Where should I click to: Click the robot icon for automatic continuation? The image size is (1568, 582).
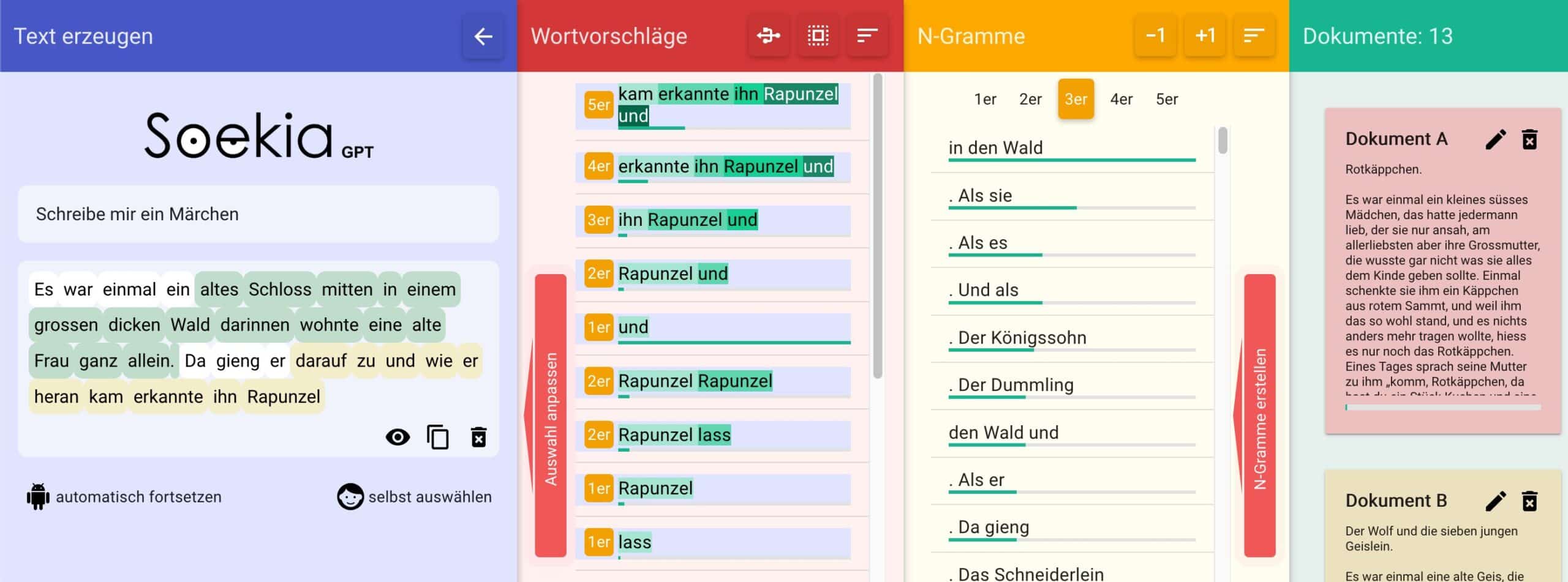point(38,496)
